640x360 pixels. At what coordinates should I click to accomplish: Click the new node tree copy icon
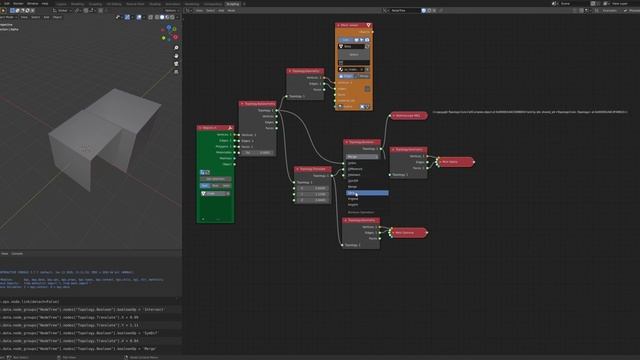[429, 11]
